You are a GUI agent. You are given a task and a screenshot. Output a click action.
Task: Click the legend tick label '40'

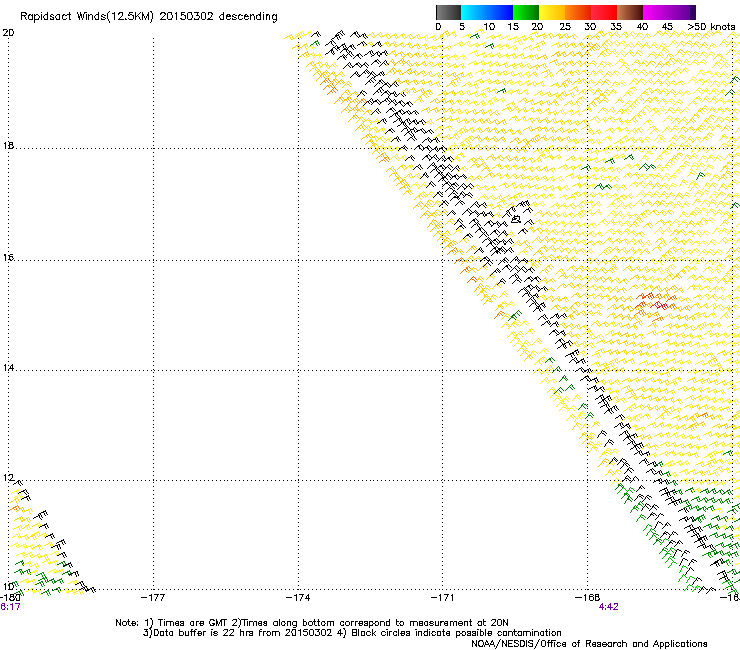point(642,27)
